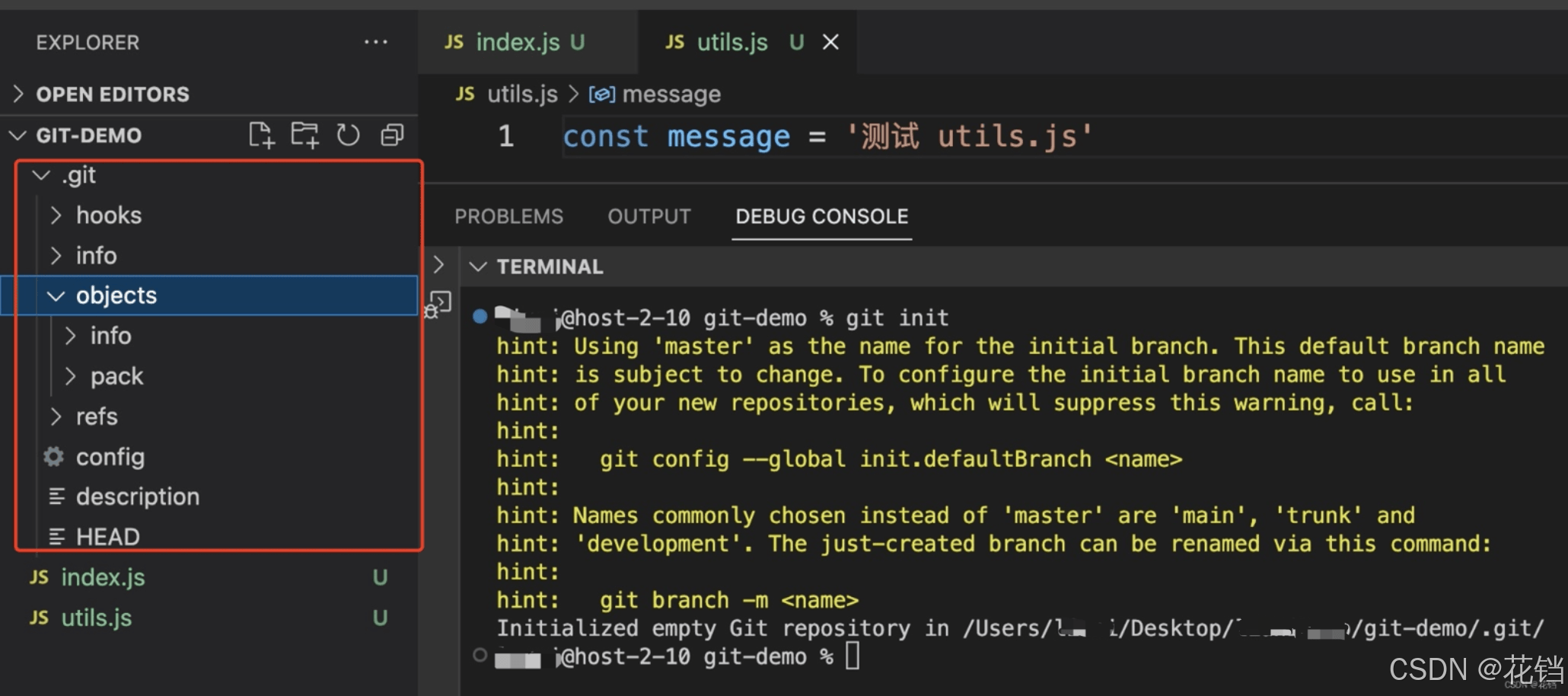Image resolution: width=1568 pixels, height=696 pixels.
Task: Close the utils.js editor tab
Action: coord(831,42)
